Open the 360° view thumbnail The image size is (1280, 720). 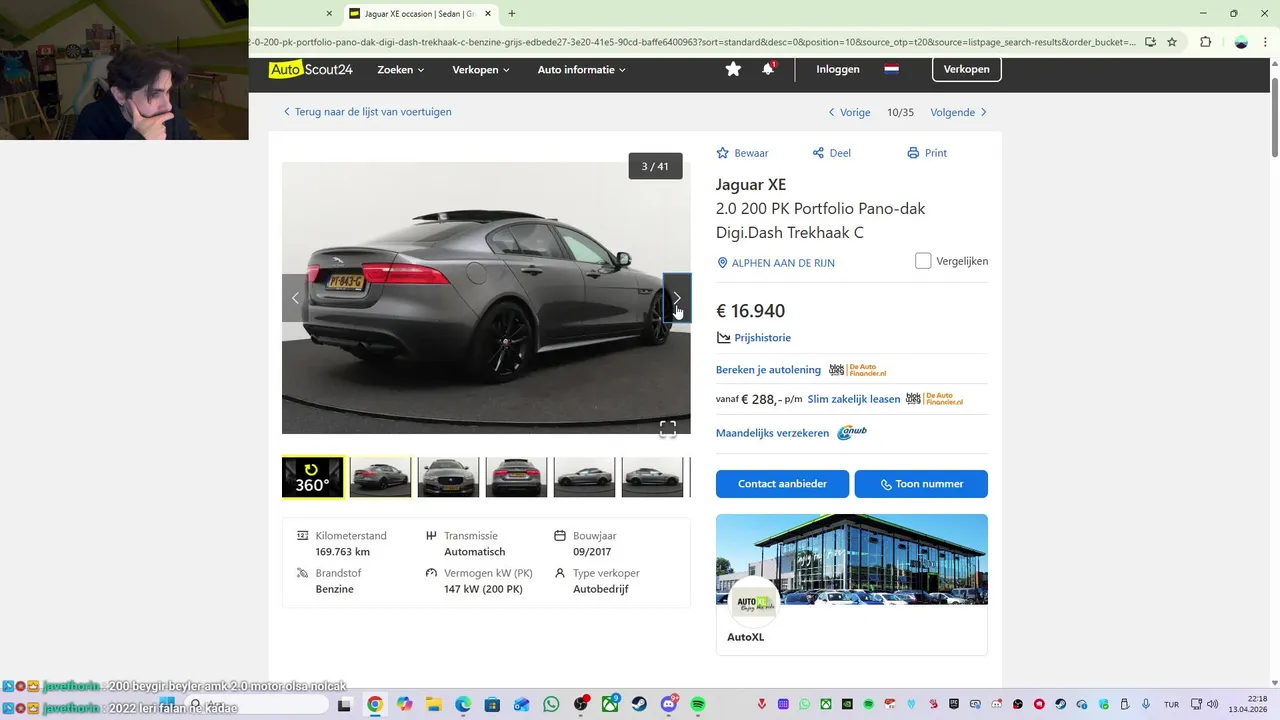click(312, 477)
